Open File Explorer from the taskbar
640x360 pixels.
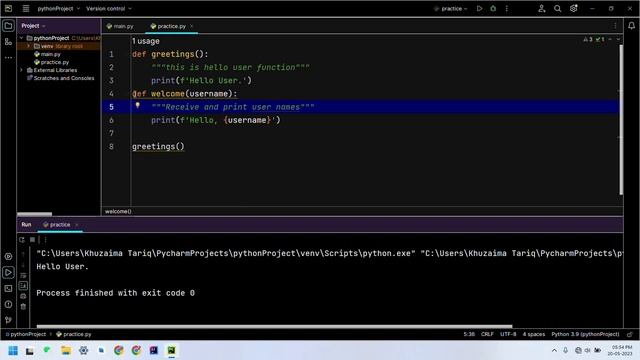pyautogui.click(x=66, y=351)
